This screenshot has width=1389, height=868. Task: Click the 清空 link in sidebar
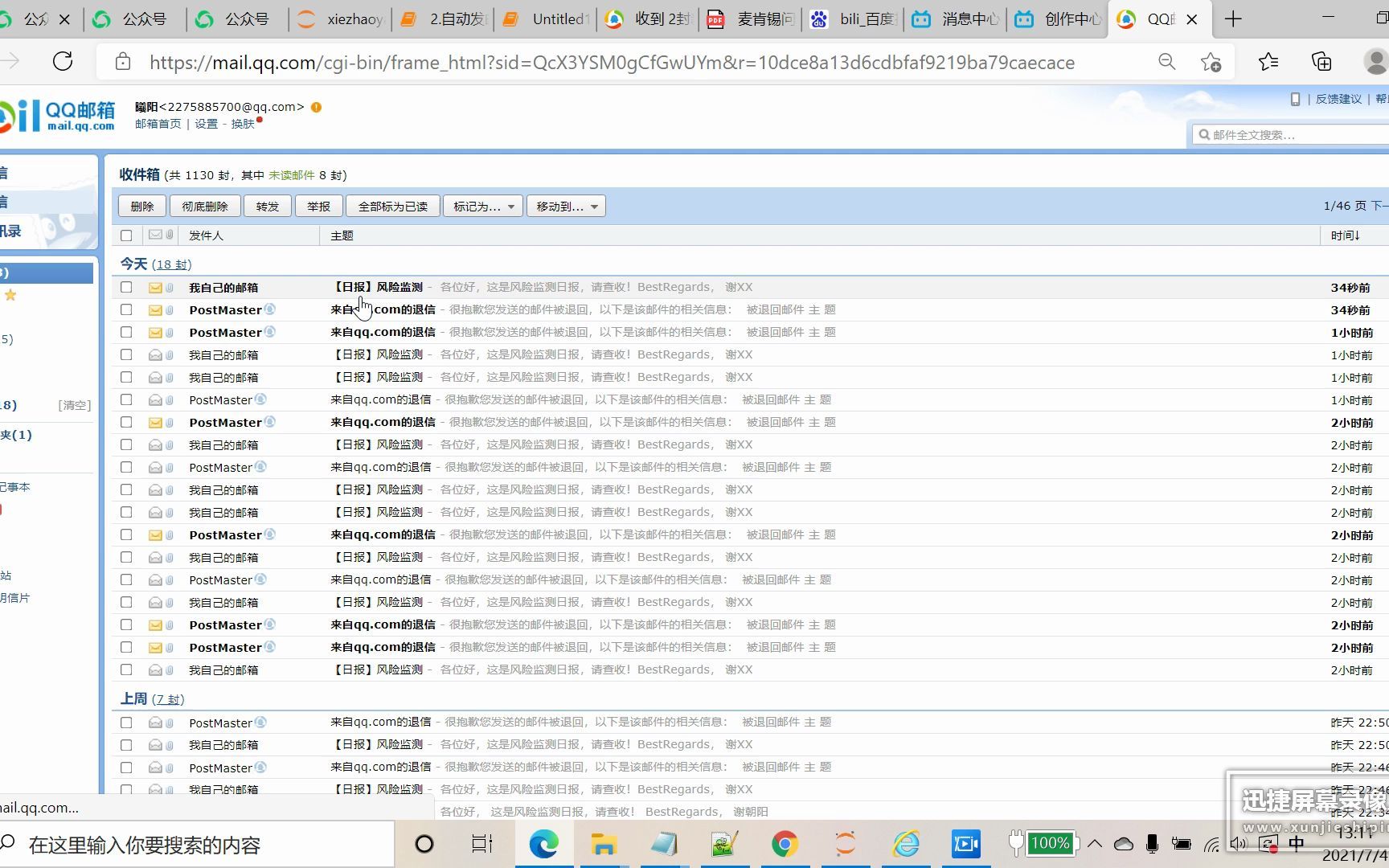pos(75,405)
